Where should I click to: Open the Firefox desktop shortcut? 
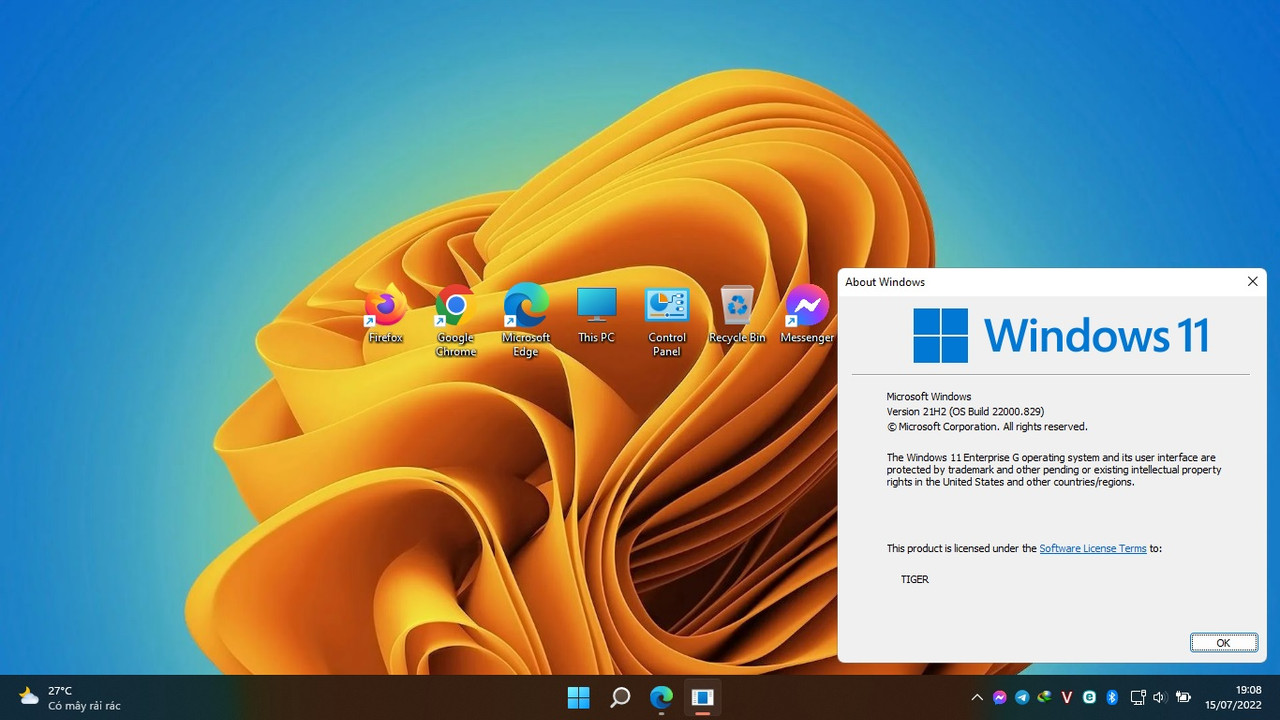point(385,314)
